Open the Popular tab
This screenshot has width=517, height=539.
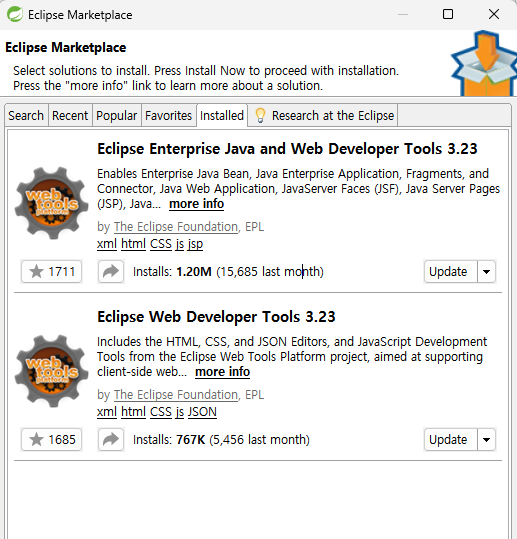[x=117, y=116]
